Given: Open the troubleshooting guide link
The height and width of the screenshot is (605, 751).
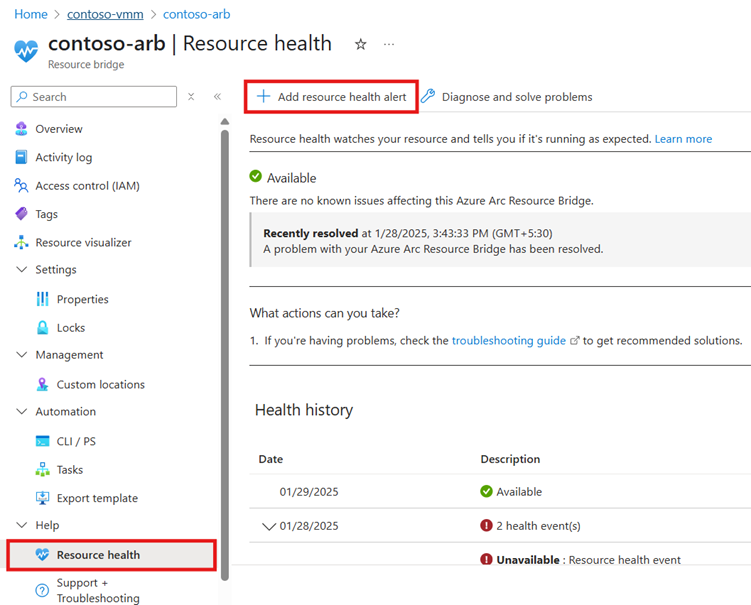Looking at the screenshot, I should click(509, 341).
